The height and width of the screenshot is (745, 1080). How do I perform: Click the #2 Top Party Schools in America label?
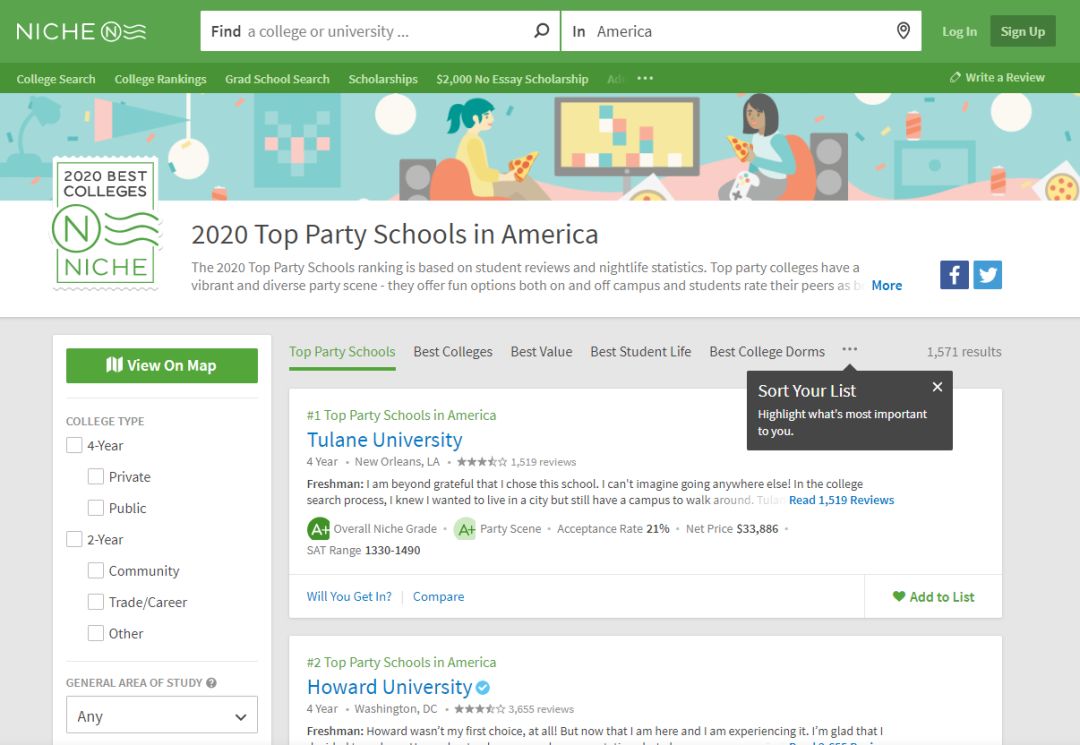pos(402,662)
